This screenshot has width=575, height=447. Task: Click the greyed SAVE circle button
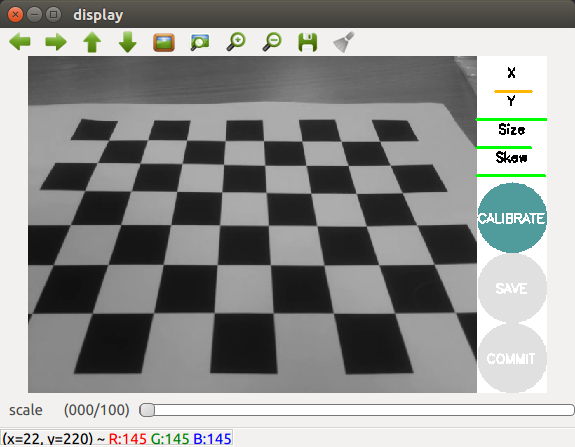(x=512, y=288)
